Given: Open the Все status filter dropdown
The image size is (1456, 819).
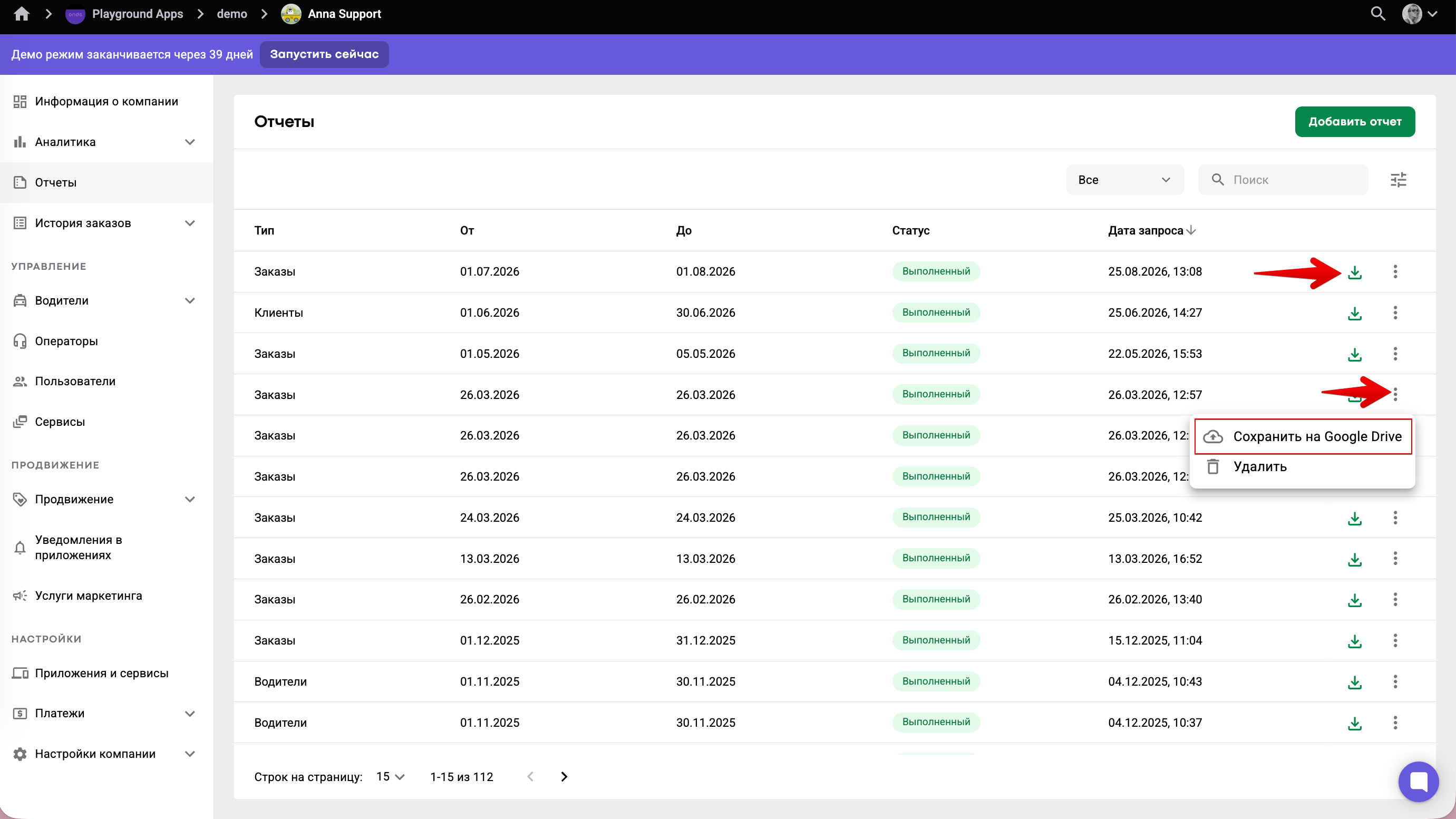Looking at the screenshot, I should [1124, 180].
